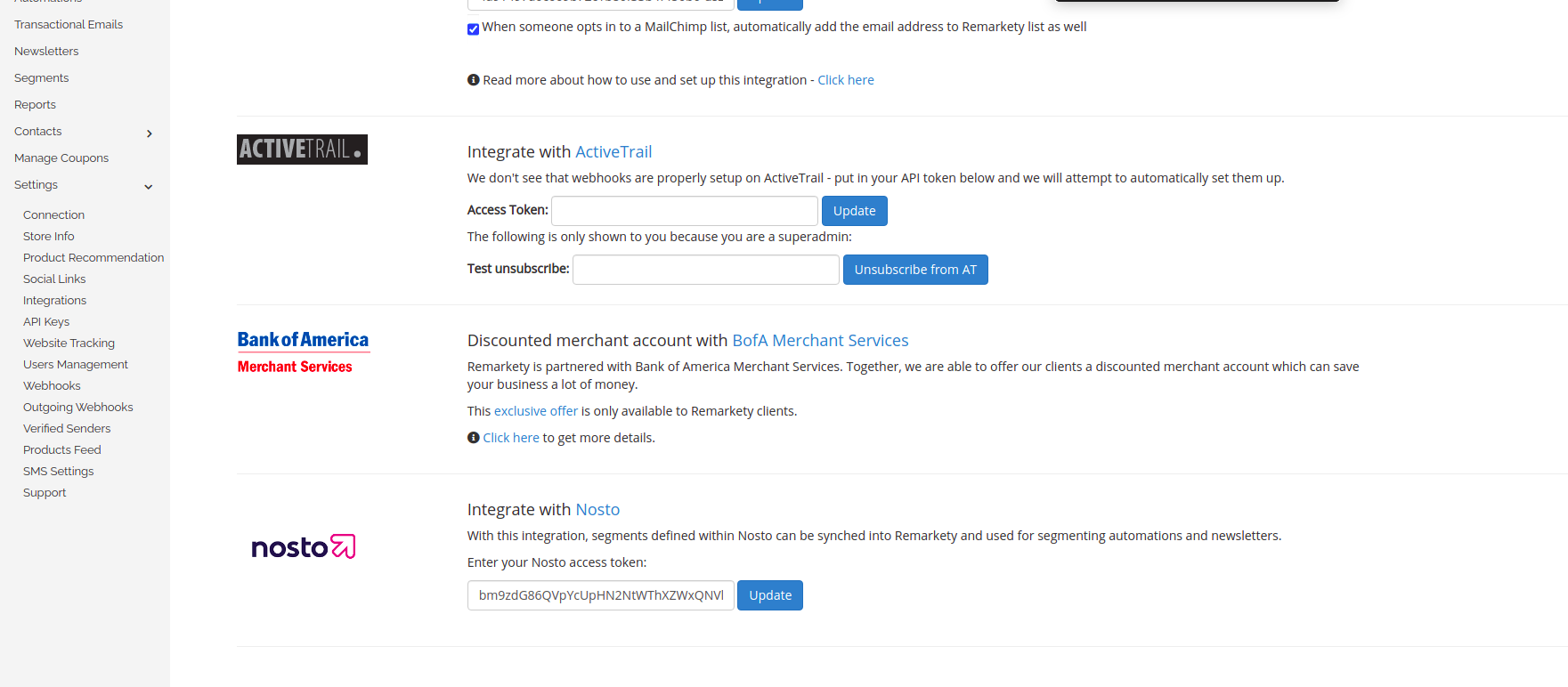This screenshot has height=687, width=1568.
Task: Select Integrations in settings submenu
Action: pos(54,301)
